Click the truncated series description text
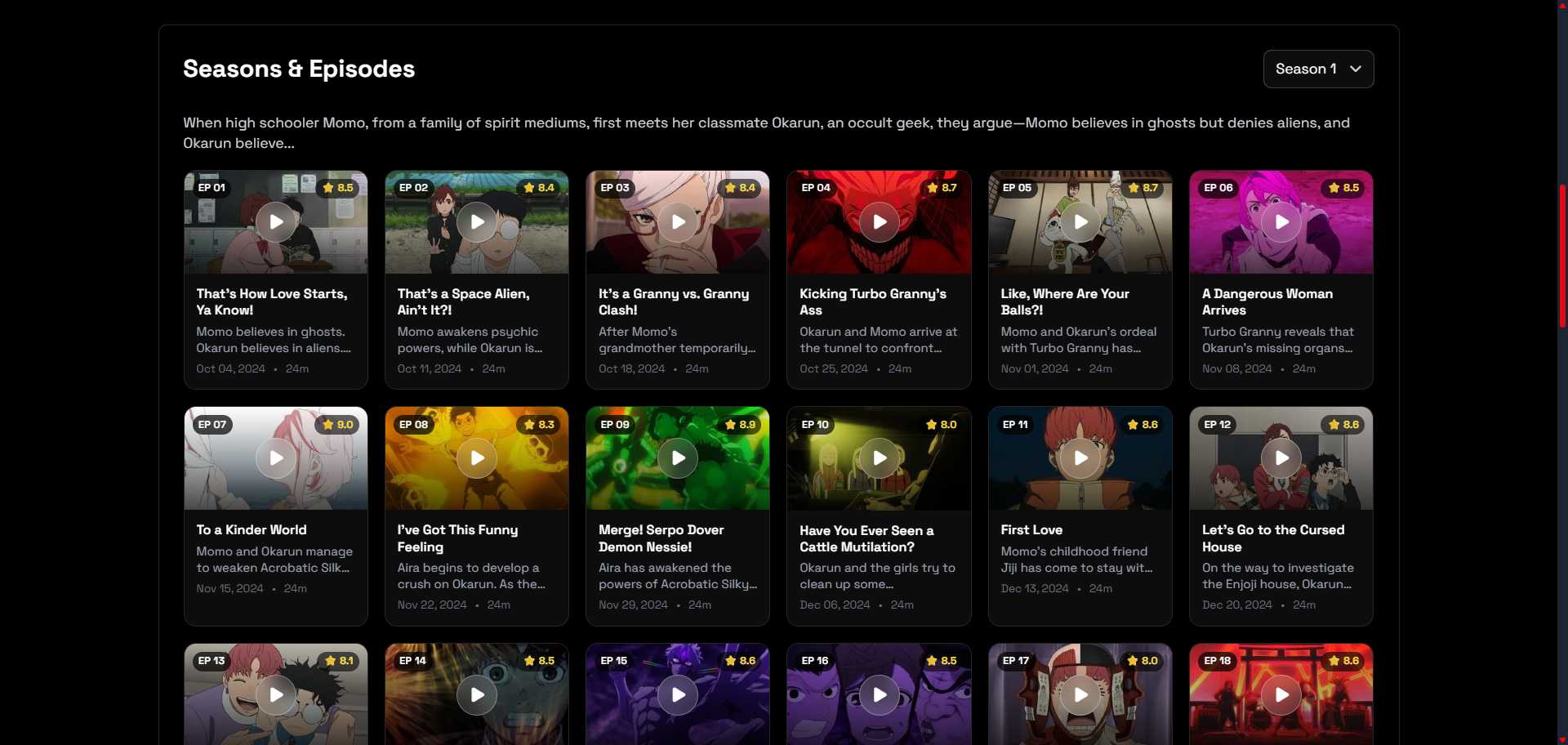The image size is (1568, 745). (765, 133)
